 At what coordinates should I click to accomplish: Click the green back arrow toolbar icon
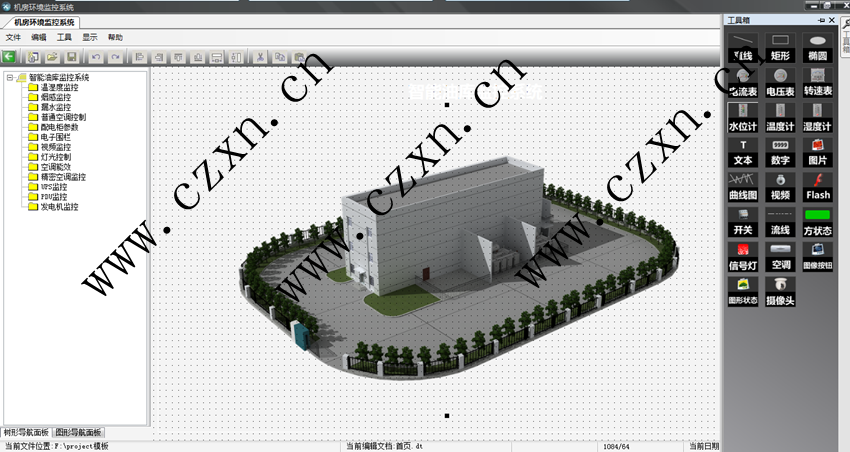9,56
